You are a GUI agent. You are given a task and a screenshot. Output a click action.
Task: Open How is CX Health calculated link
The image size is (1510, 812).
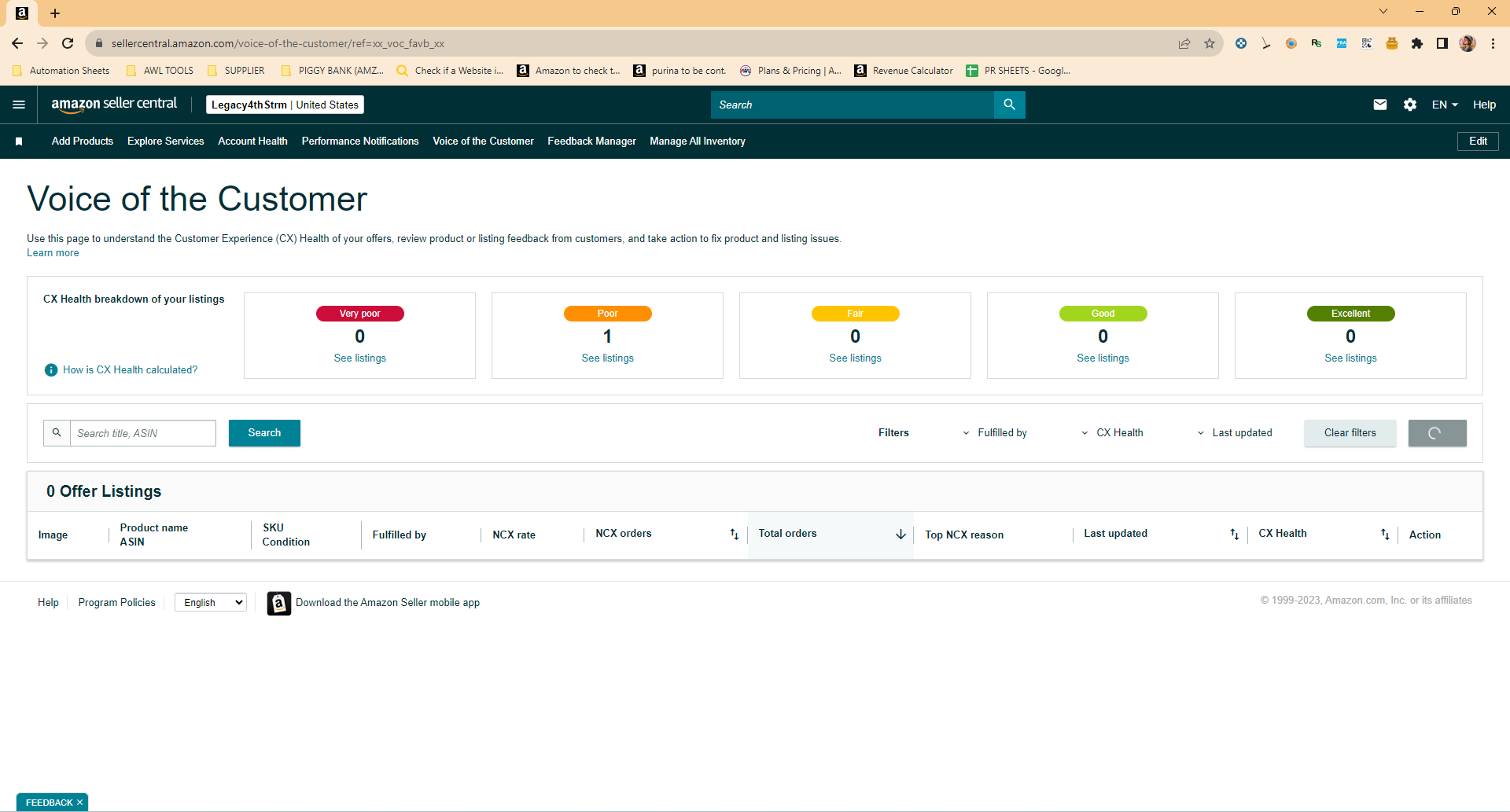(131, 369)
